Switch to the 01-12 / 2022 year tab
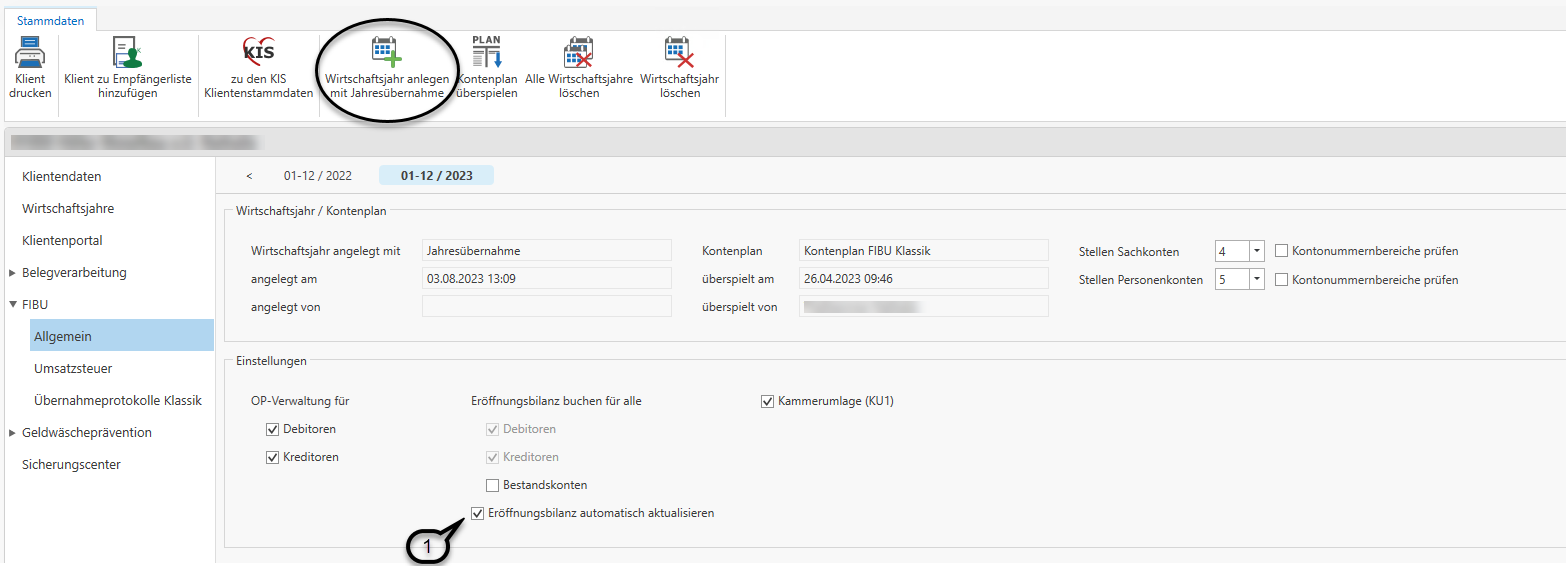Screen dimensions: 1566x566 point(317,176)
